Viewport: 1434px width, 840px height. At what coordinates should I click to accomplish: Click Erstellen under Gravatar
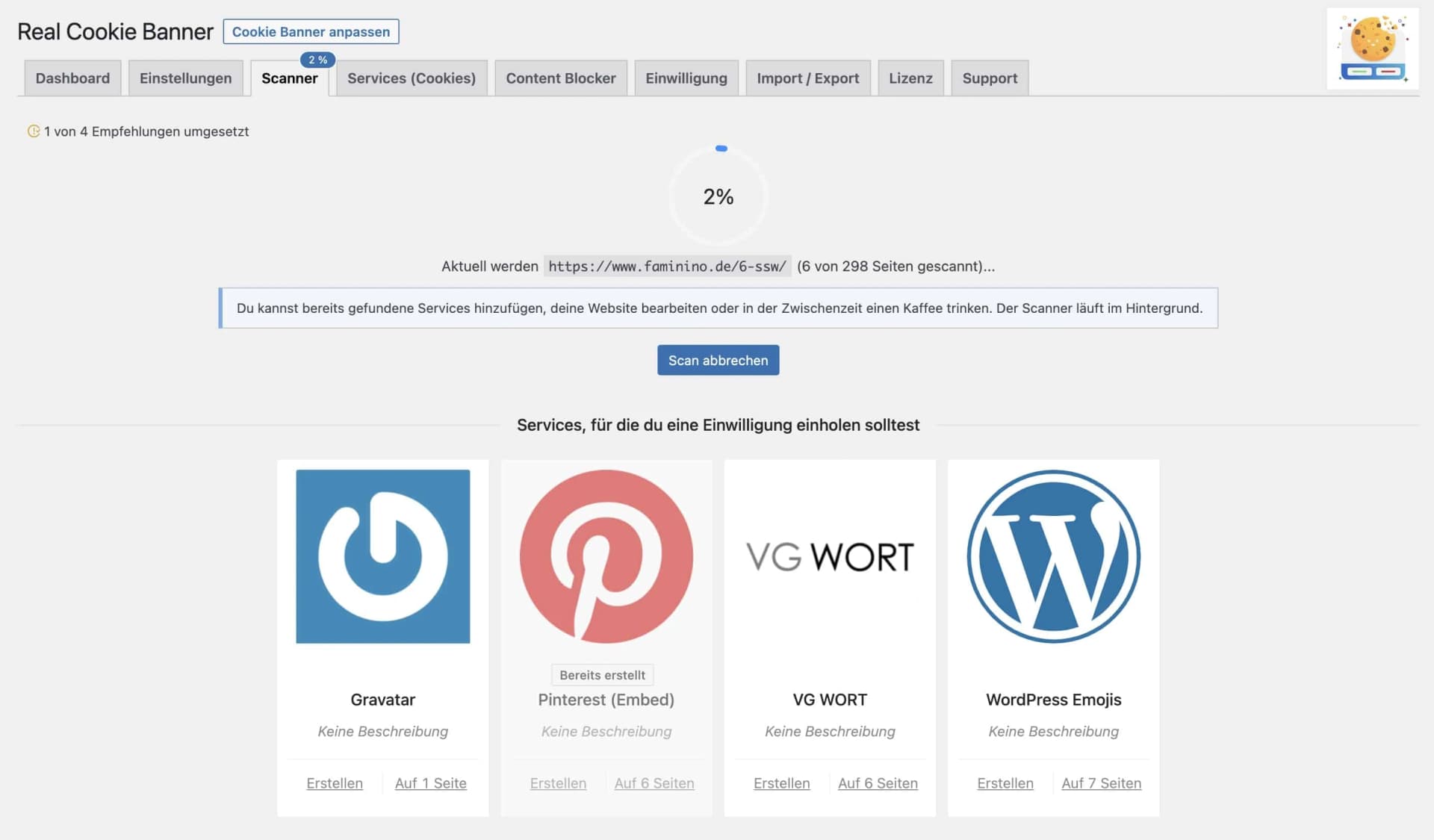click(334, 783)
